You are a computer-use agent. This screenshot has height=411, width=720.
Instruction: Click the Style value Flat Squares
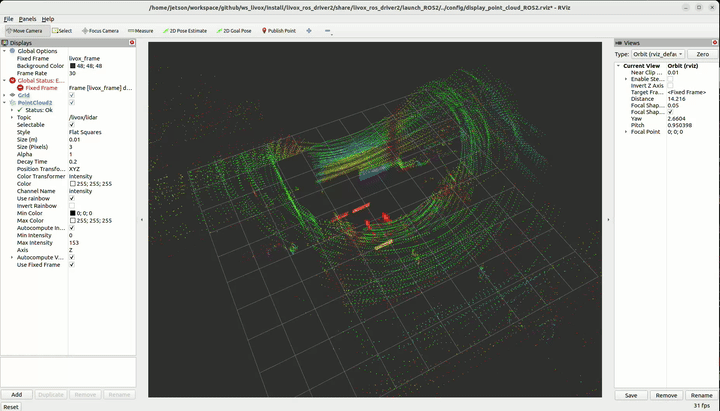click(85, 132)
